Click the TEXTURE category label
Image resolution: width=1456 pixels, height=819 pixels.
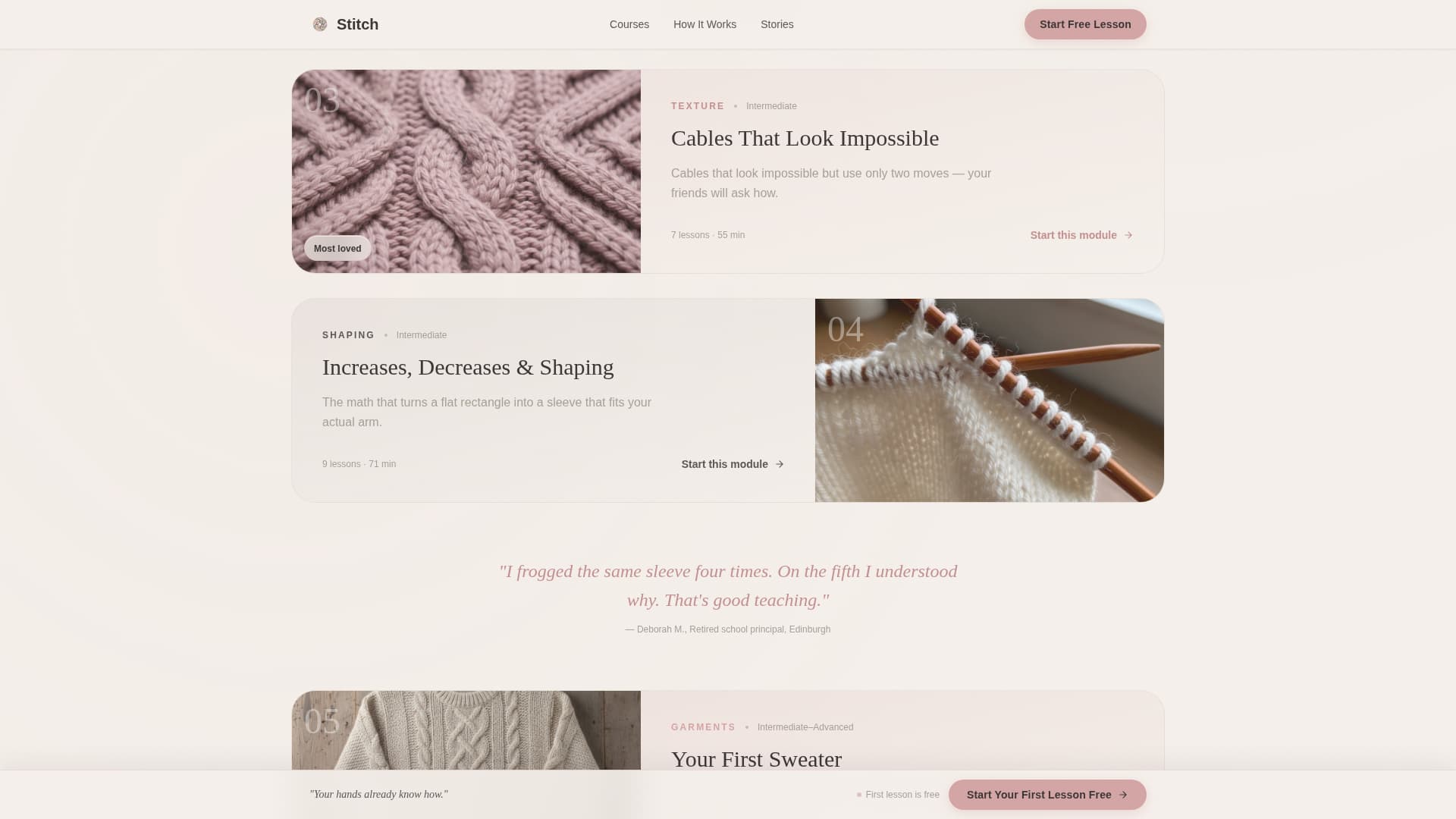tap(698, 106)
